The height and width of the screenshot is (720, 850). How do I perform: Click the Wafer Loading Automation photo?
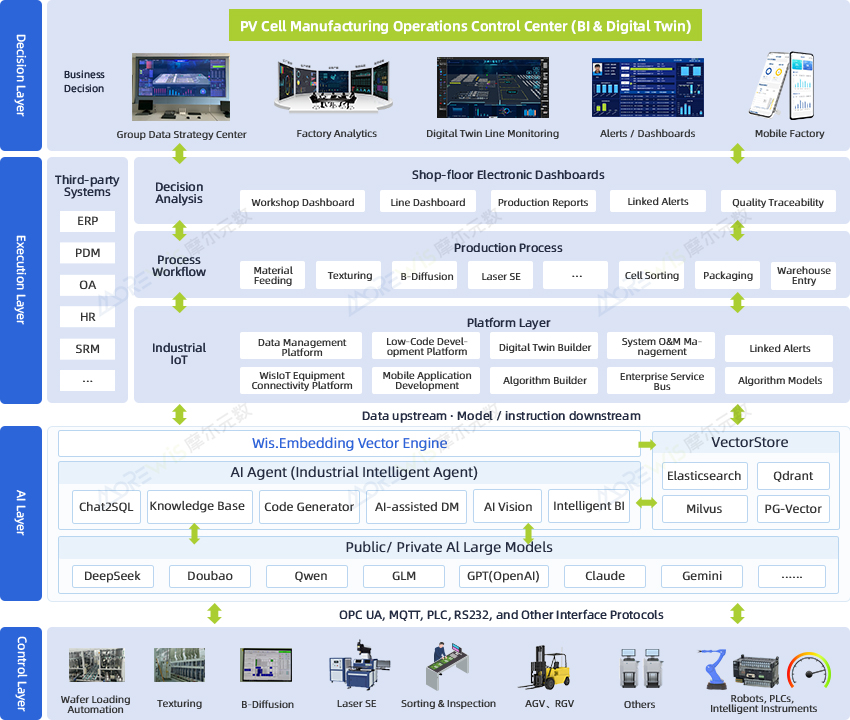click(96, 665)
